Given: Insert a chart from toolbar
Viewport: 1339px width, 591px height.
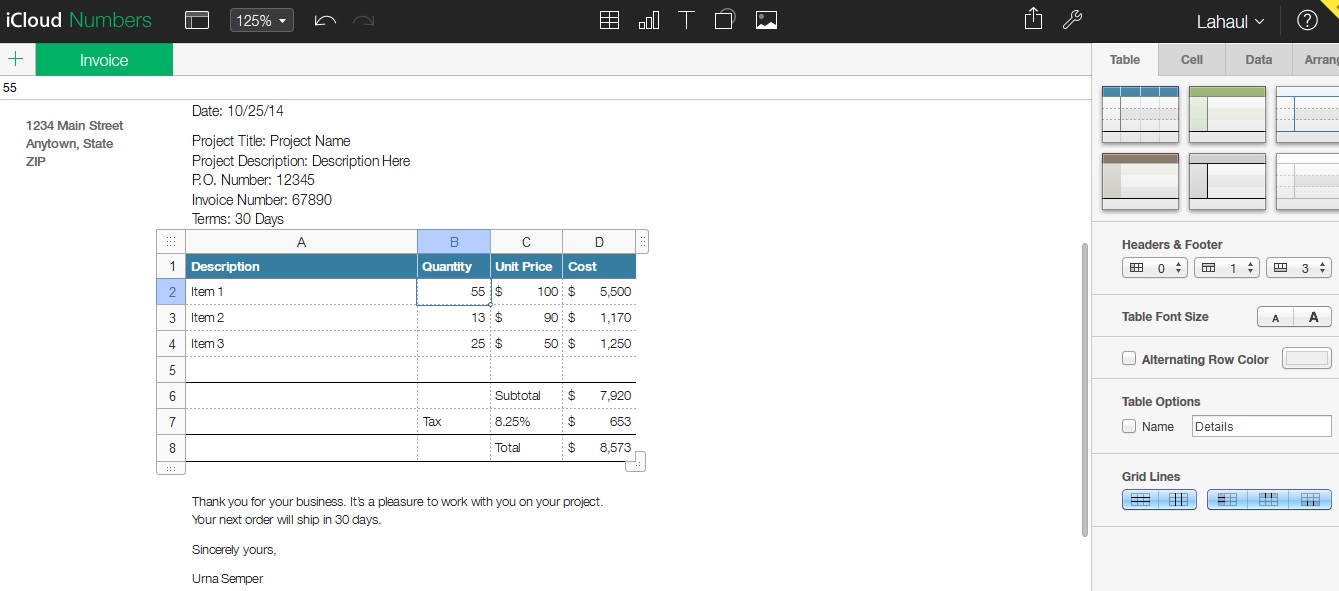Looking at the screenshot, I should coord(649,20).
